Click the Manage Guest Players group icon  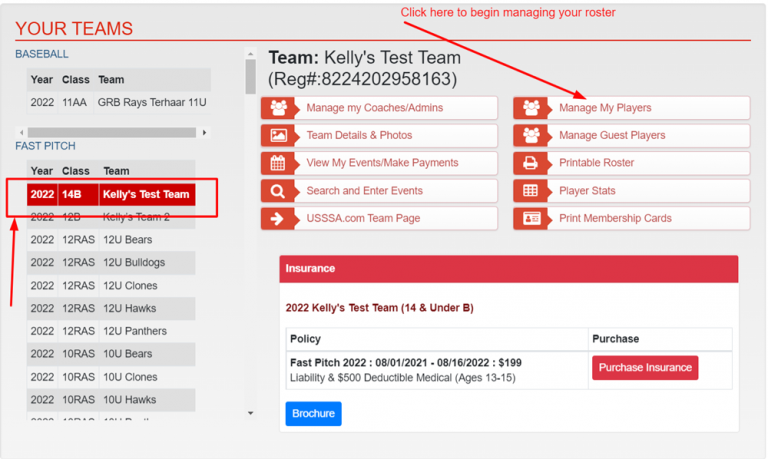(x=531, y=136)
